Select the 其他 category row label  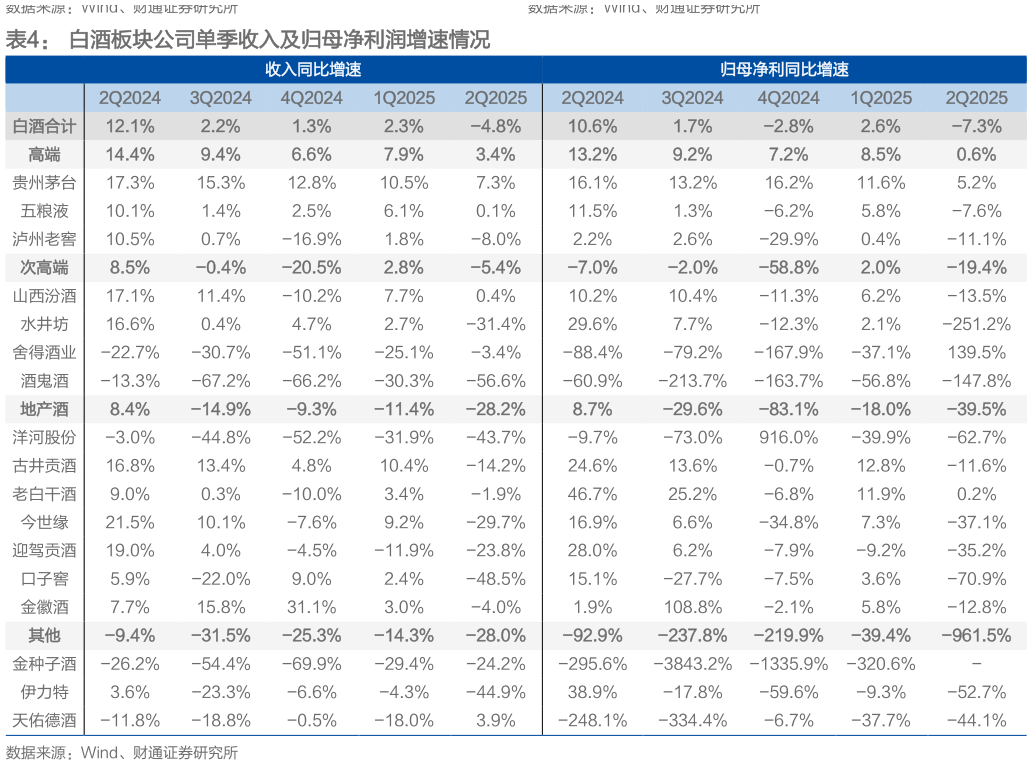pos(44,635)
